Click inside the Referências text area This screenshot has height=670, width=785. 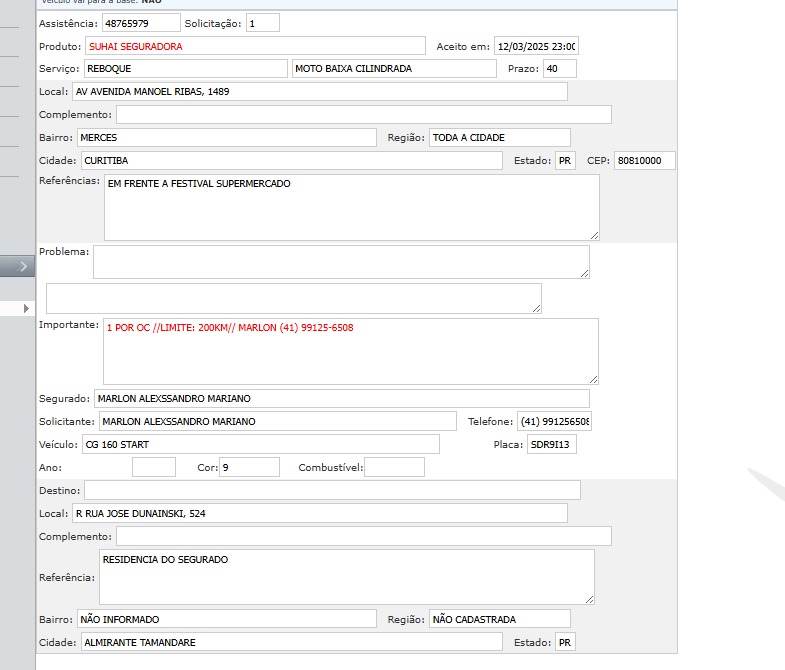pyautogui.click(x=350, y=208)
